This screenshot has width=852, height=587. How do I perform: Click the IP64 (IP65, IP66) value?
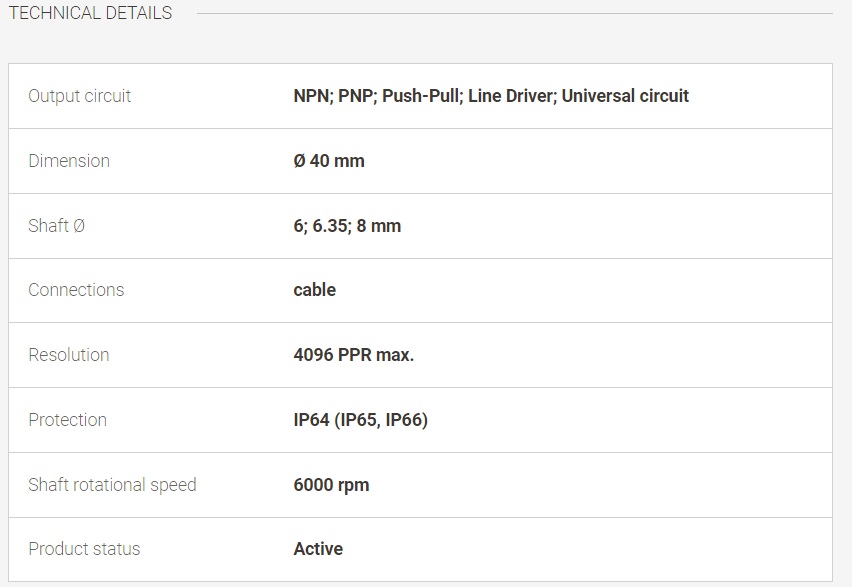pyautogui.click(x=361, y=420)
